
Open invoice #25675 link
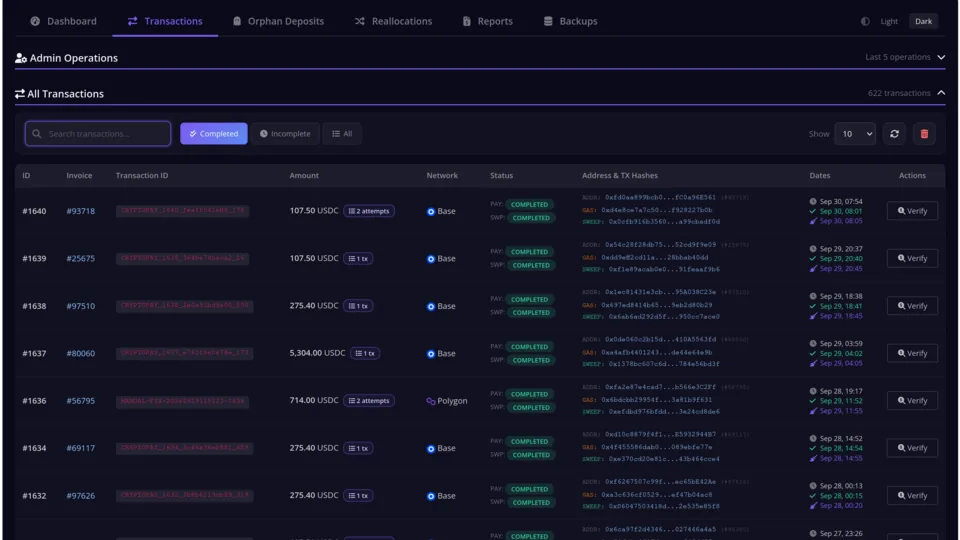(x=81, y=258)
